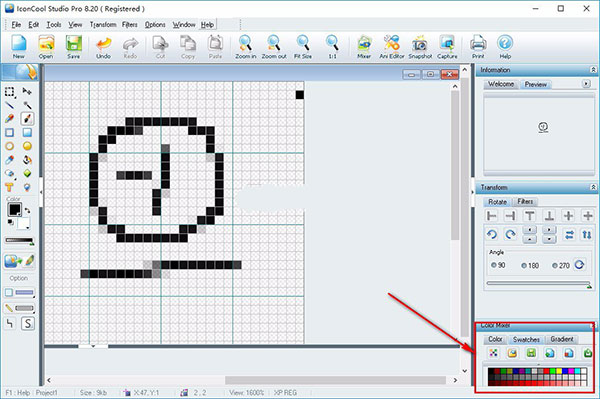Open the Mixer tool
Screen dimensions: 600x399
[x=364, y=46]
